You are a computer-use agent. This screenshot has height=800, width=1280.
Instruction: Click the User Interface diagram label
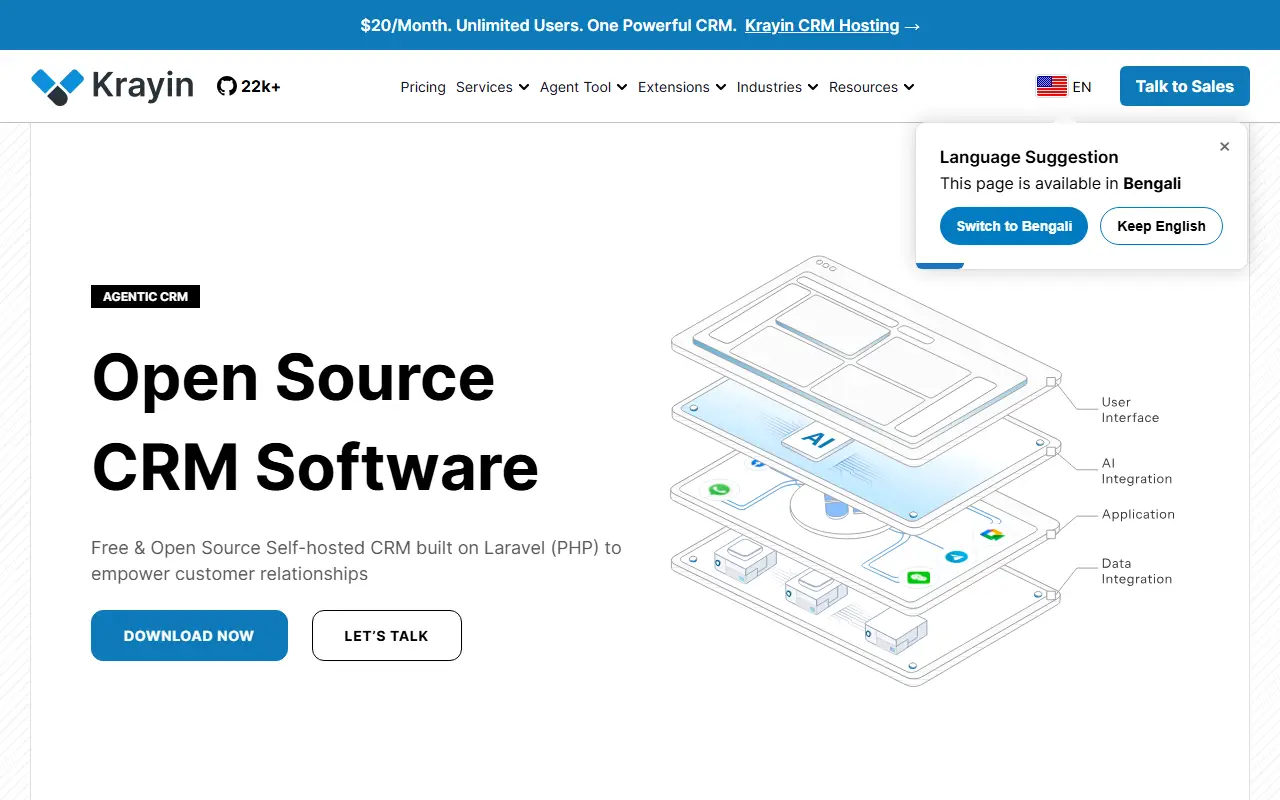[1130, 410]
